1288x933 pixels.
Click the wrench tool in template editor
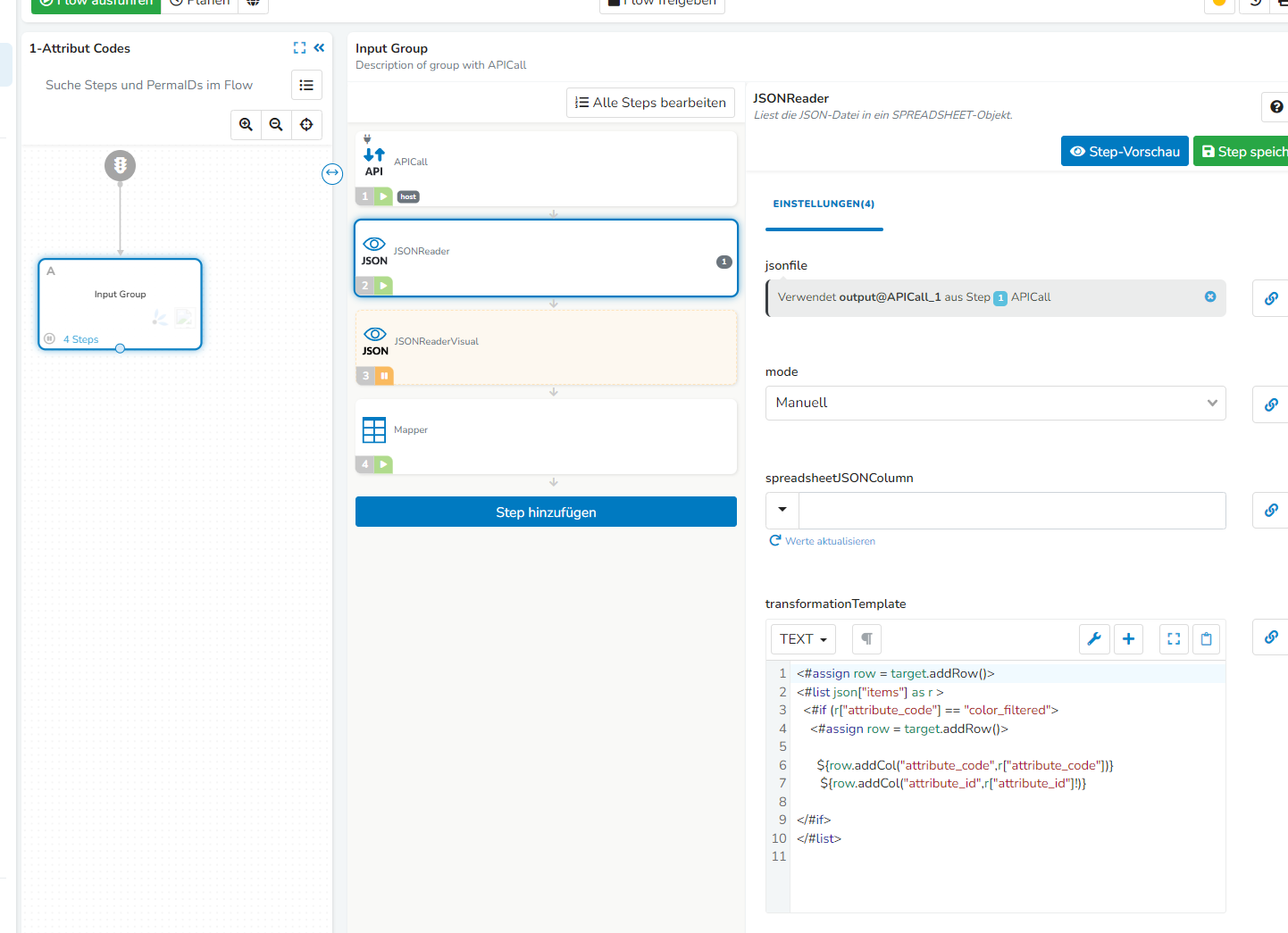(1094, 639)
